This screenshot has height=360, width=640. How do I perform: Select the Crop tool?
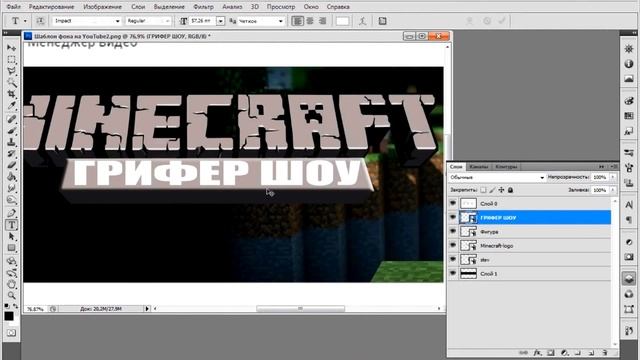point(11,94)
